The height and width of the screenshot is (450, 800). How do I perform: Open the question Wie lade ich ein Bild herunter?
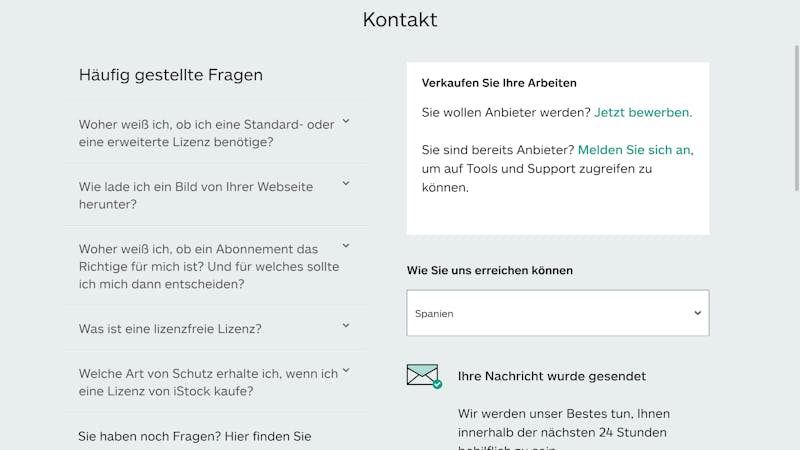tap(196, 195)
